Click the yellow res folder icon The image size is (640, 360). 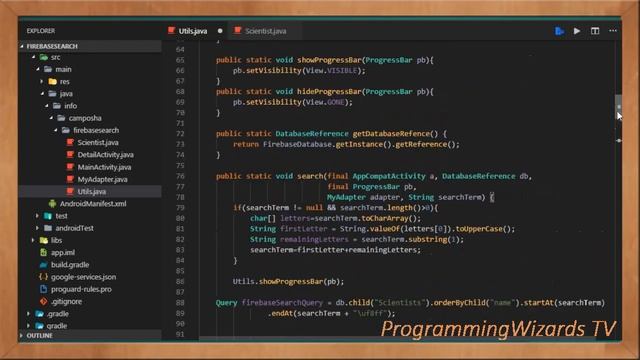click(53, 82)
